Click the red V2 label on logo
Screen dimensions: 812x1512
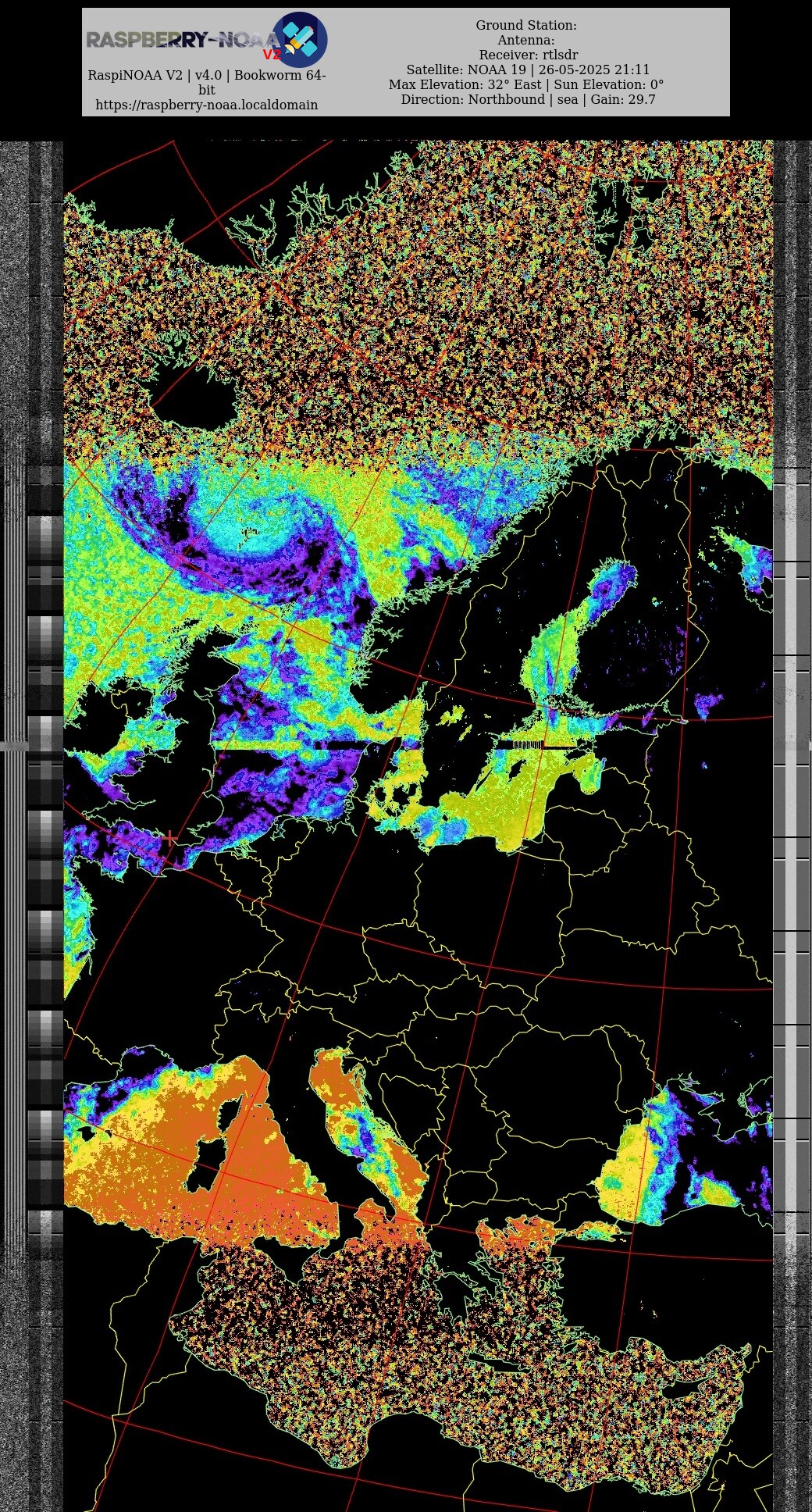pos(272,55)
